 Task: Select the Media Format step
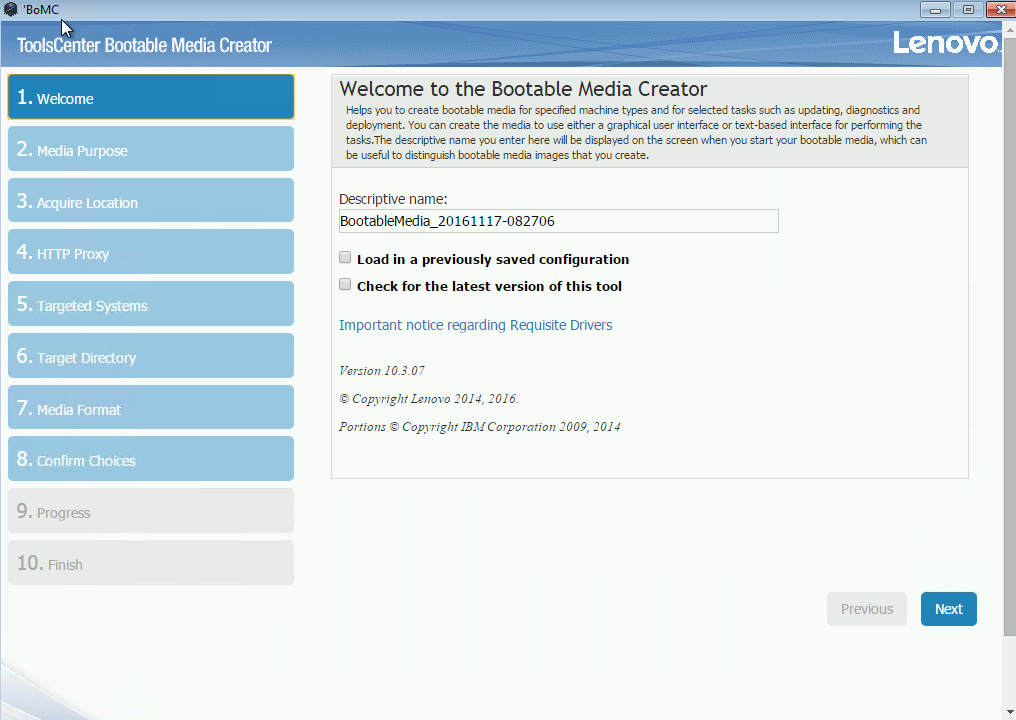(x=151, y=408)
